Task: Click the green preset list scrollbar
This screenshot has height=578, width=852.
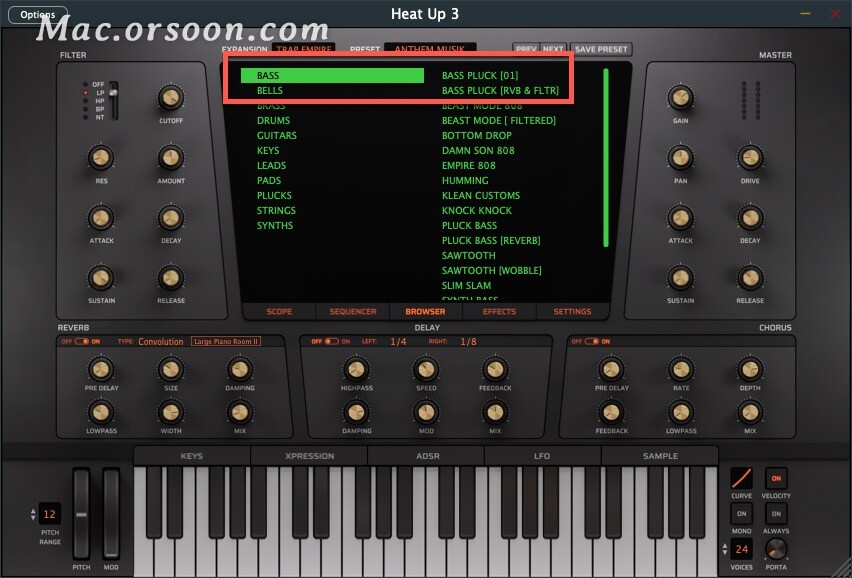Action: click(606, 158)
